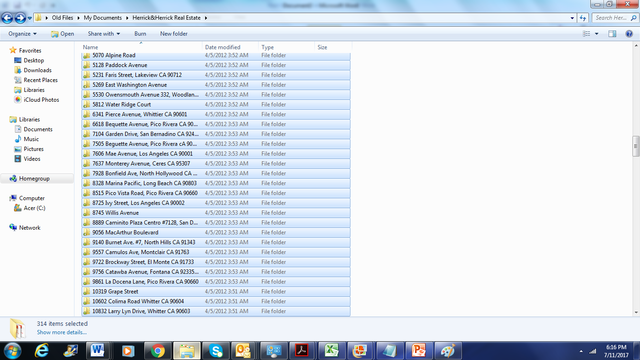Screen dimensions: 640x360
Task: Toggle the preview pane icon
Action: (x=612, y=34)
